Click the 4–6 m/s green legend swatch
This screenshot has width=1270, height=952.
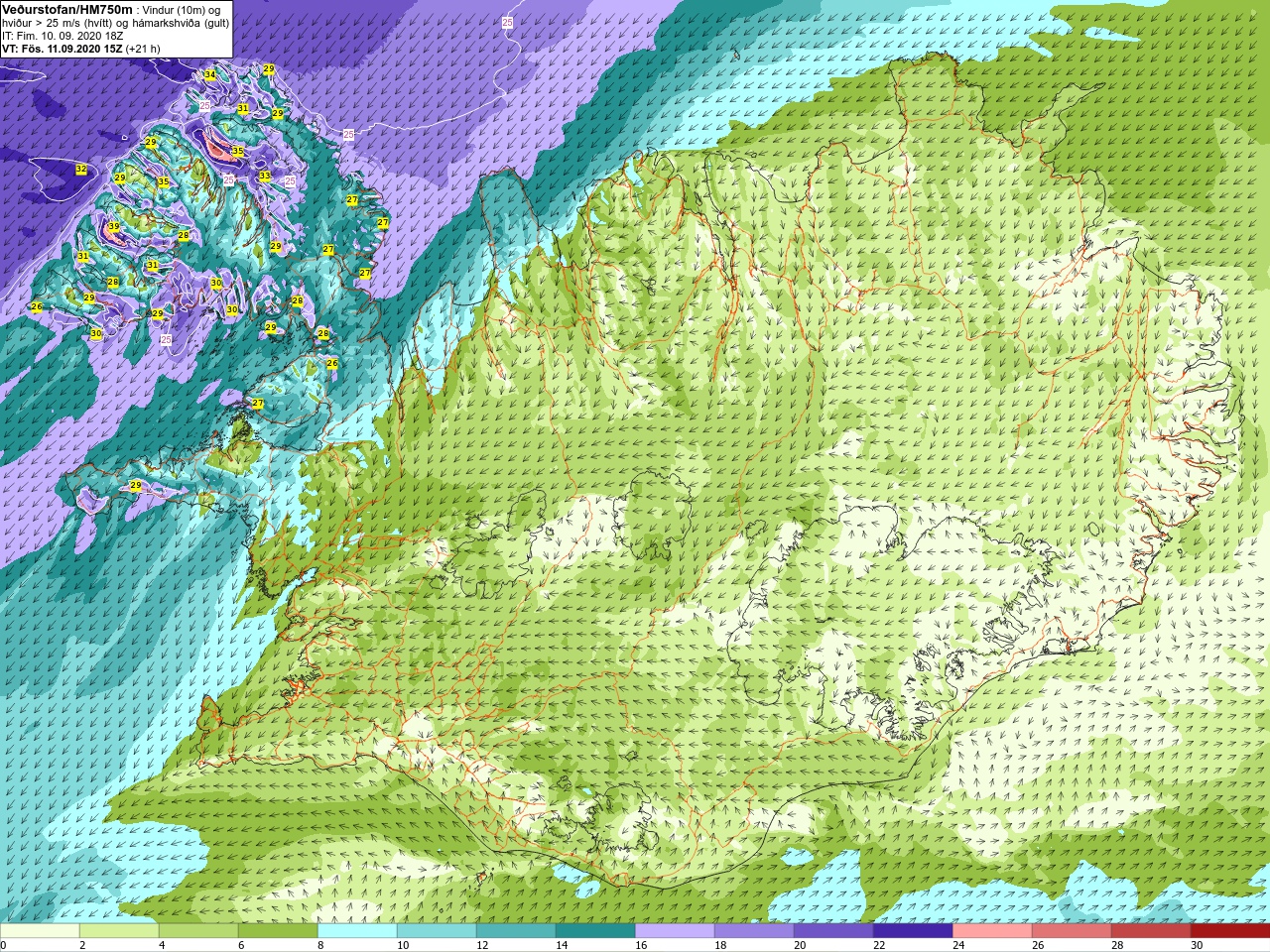click(198, 931)
